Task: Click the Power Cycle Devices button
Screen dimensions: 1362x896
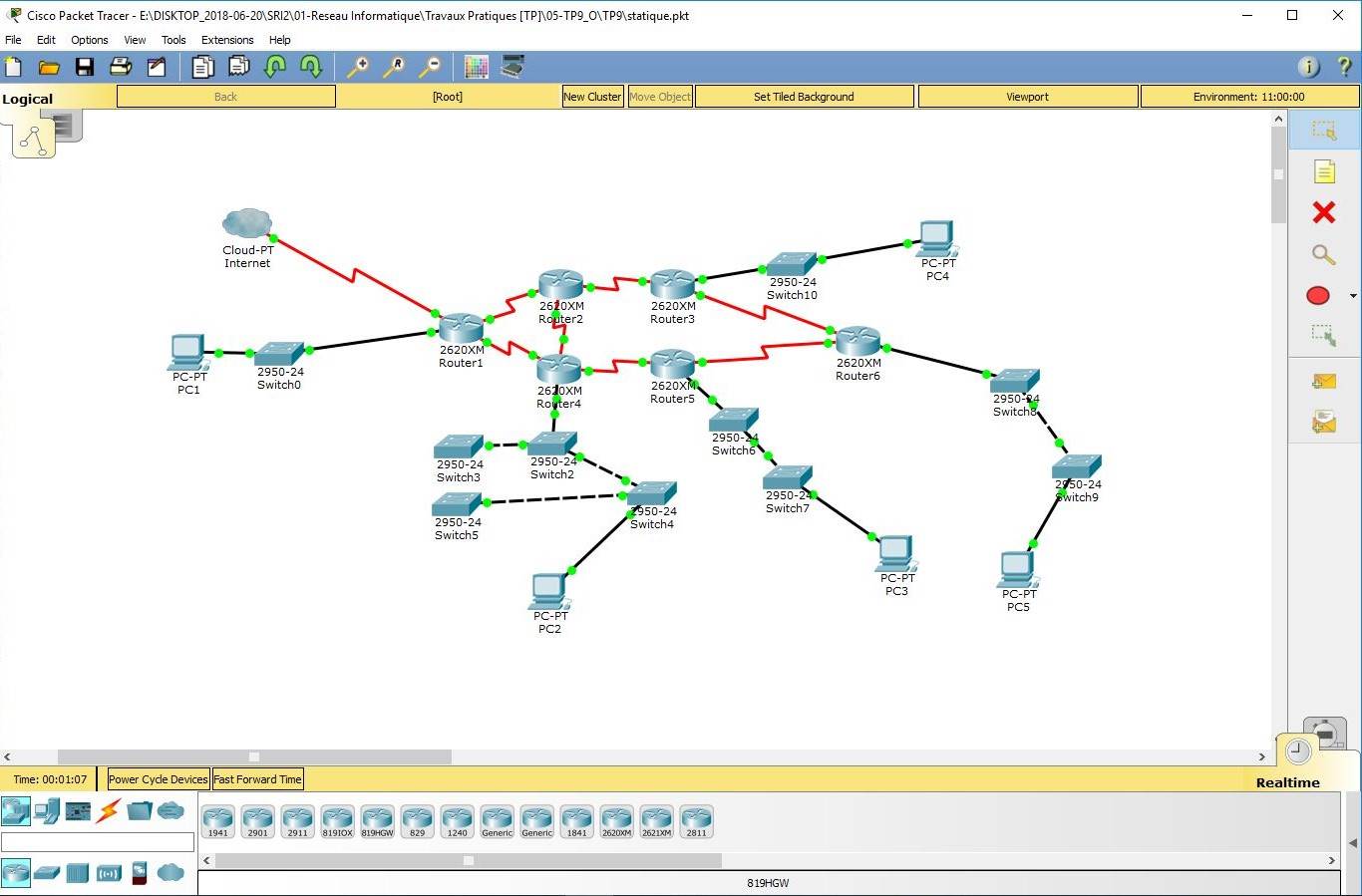Action: pyautogui.click(x=157, y=778)
